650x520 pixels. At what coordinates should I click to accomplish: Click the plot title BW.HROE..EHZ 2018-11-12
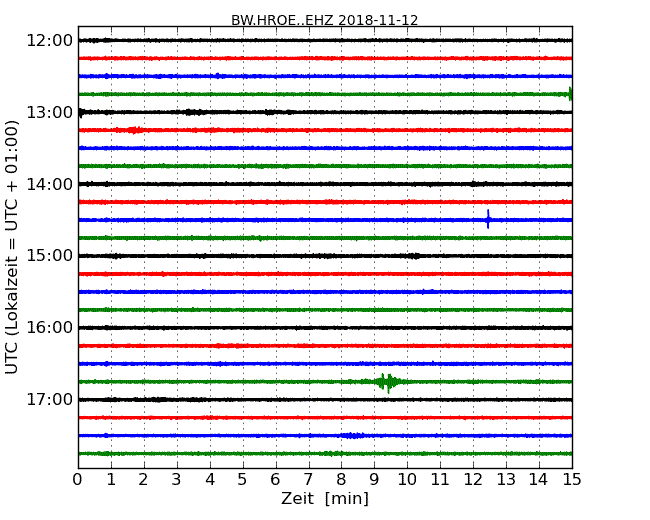pos(324,20)
